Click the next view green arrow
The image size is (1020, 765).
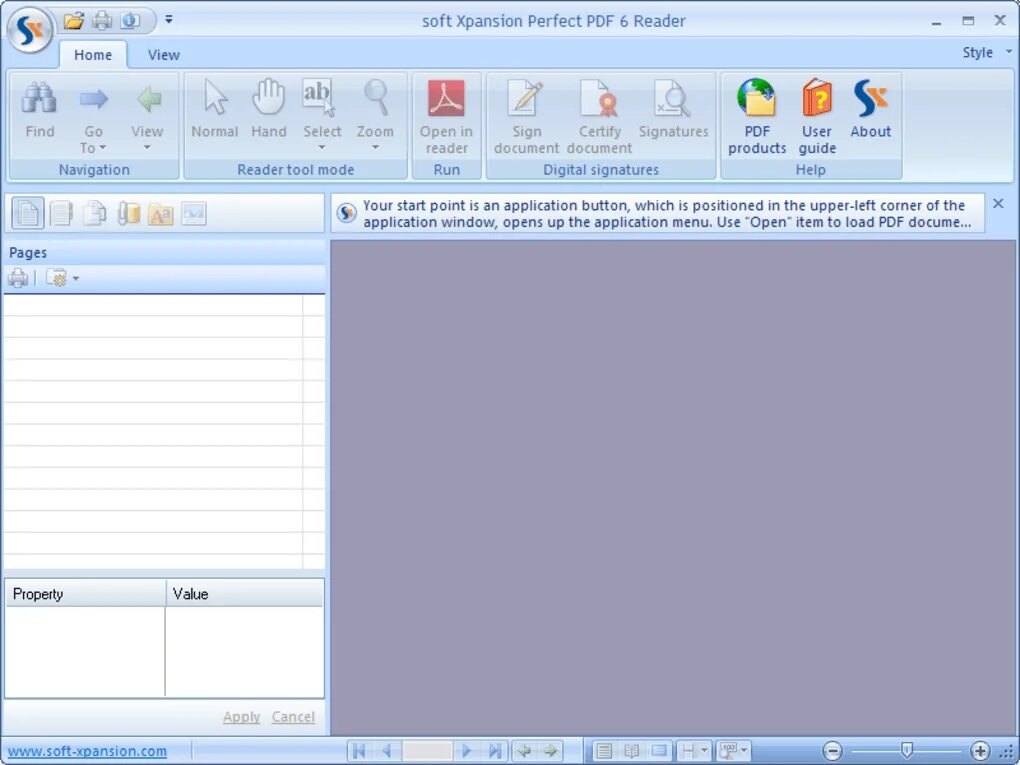[550, 751]
